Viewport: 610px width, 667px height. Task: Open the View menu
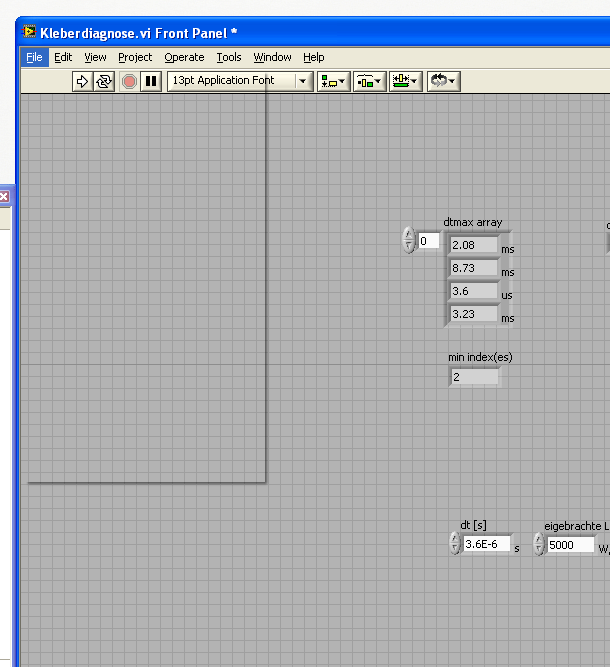(x=95, y=57)
